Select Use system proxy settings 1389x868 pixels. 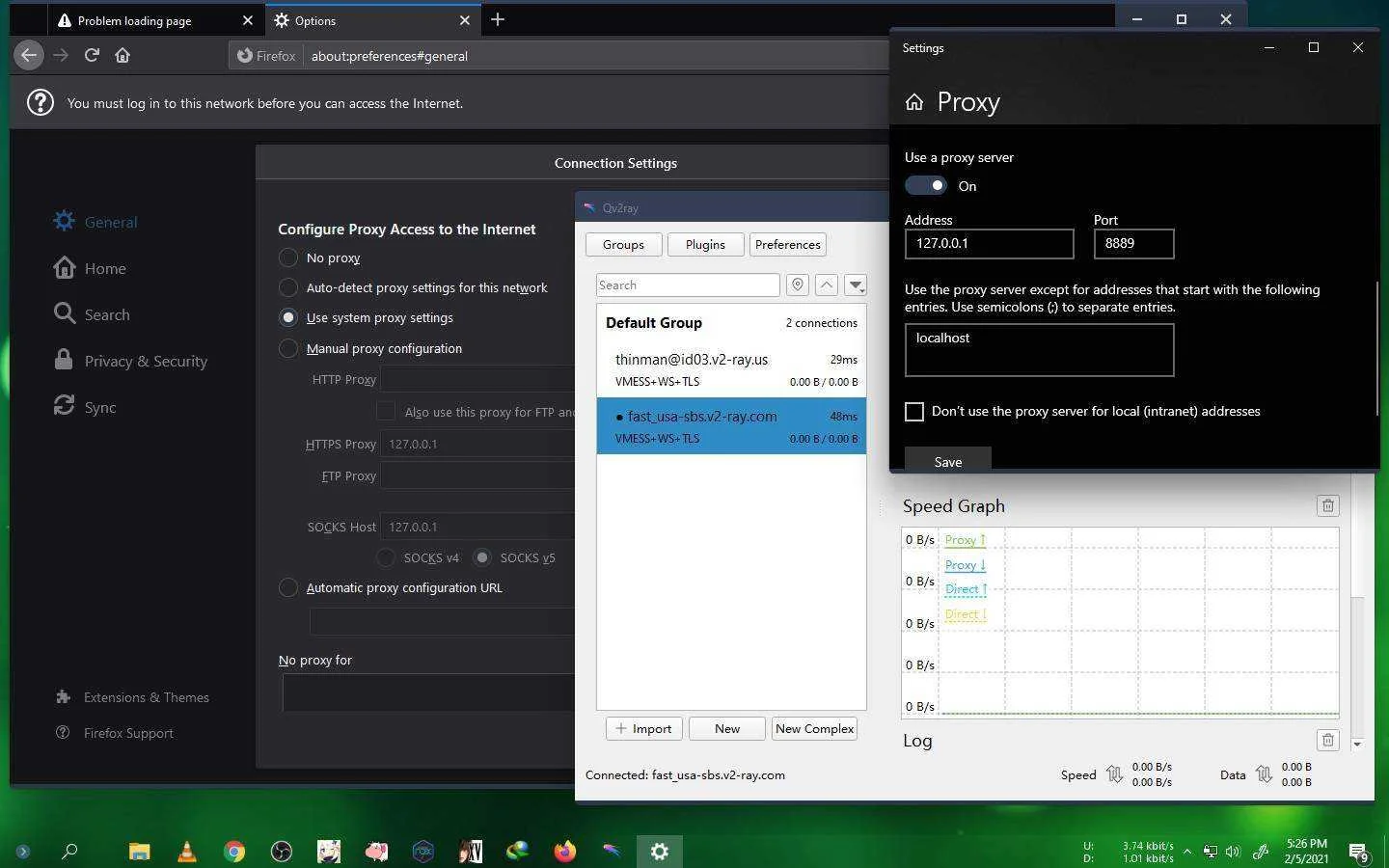pos(287,317)
